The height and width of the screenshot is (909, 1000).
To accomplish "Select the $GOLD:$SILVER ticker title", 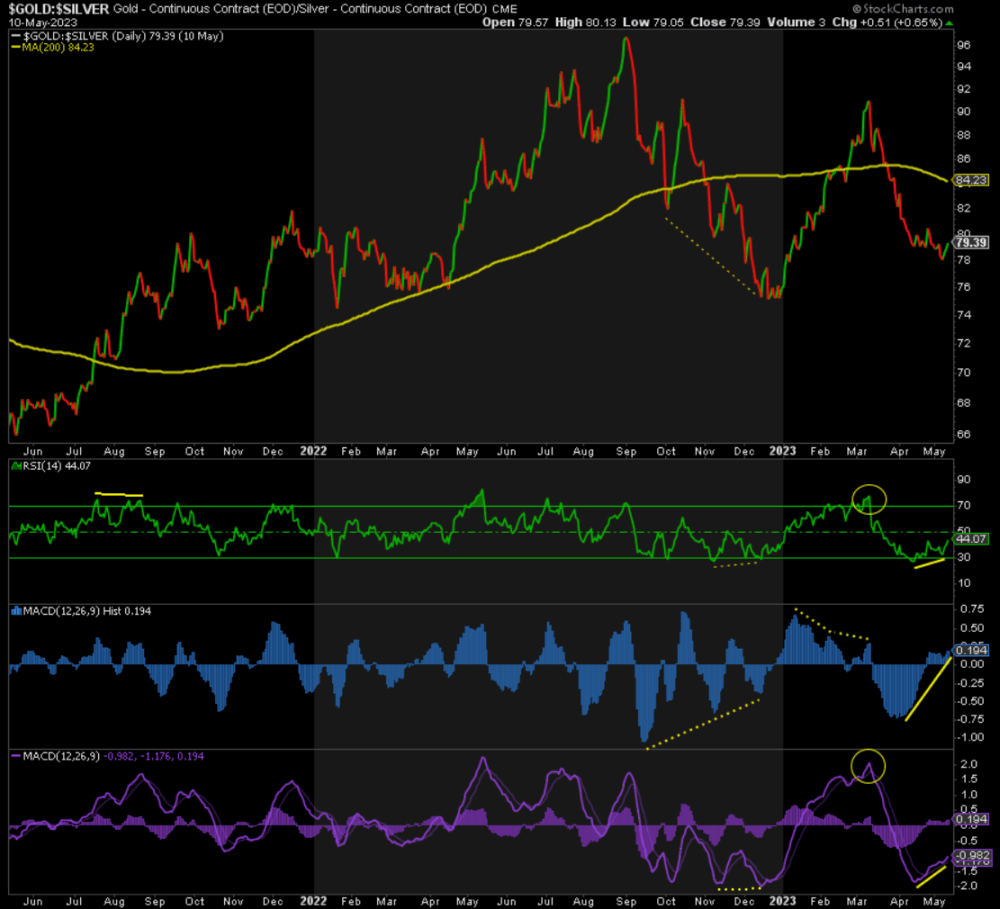I will pyautogui.click(x=55, y=8).
